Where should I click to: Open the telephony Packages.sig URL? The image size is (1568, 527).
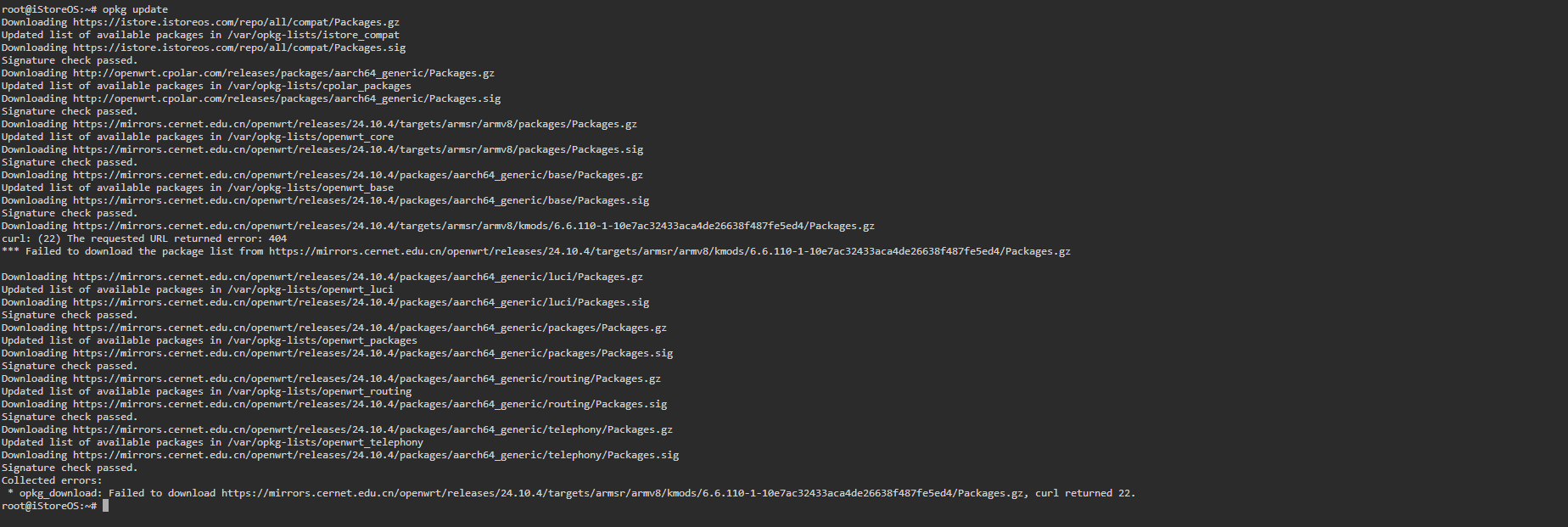coord(376,455)
